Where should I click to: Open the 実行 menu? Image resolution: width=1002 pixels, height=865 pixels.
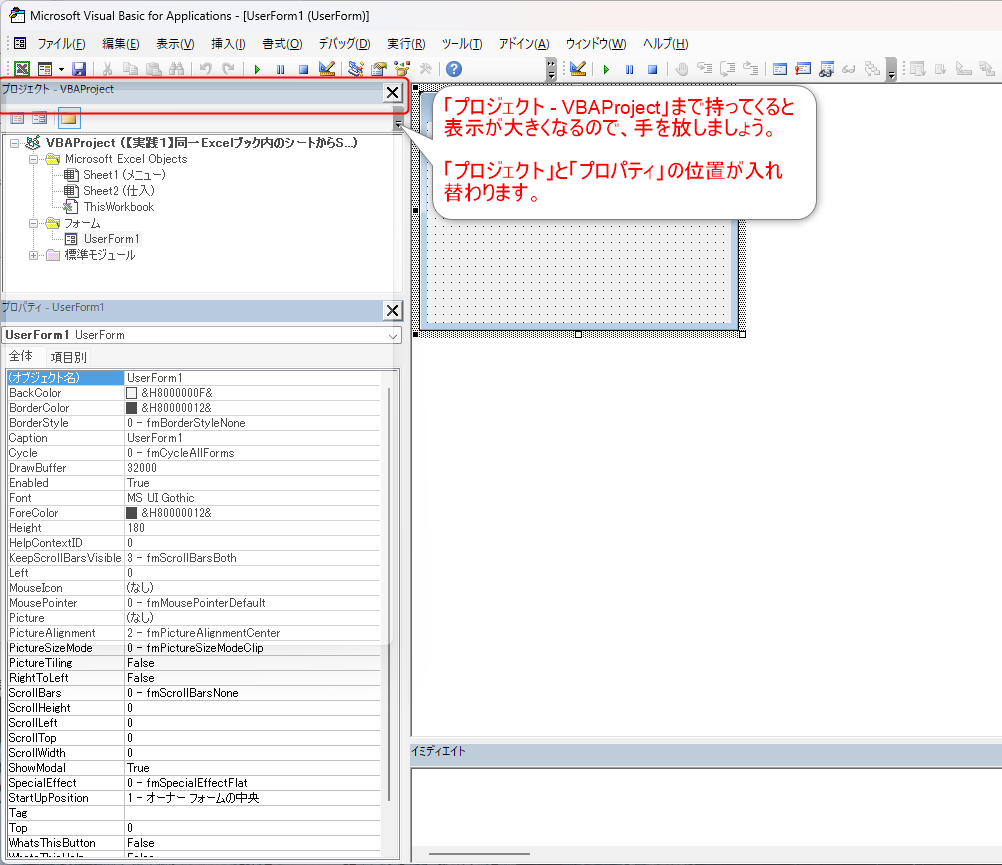(x=406, y=43)
